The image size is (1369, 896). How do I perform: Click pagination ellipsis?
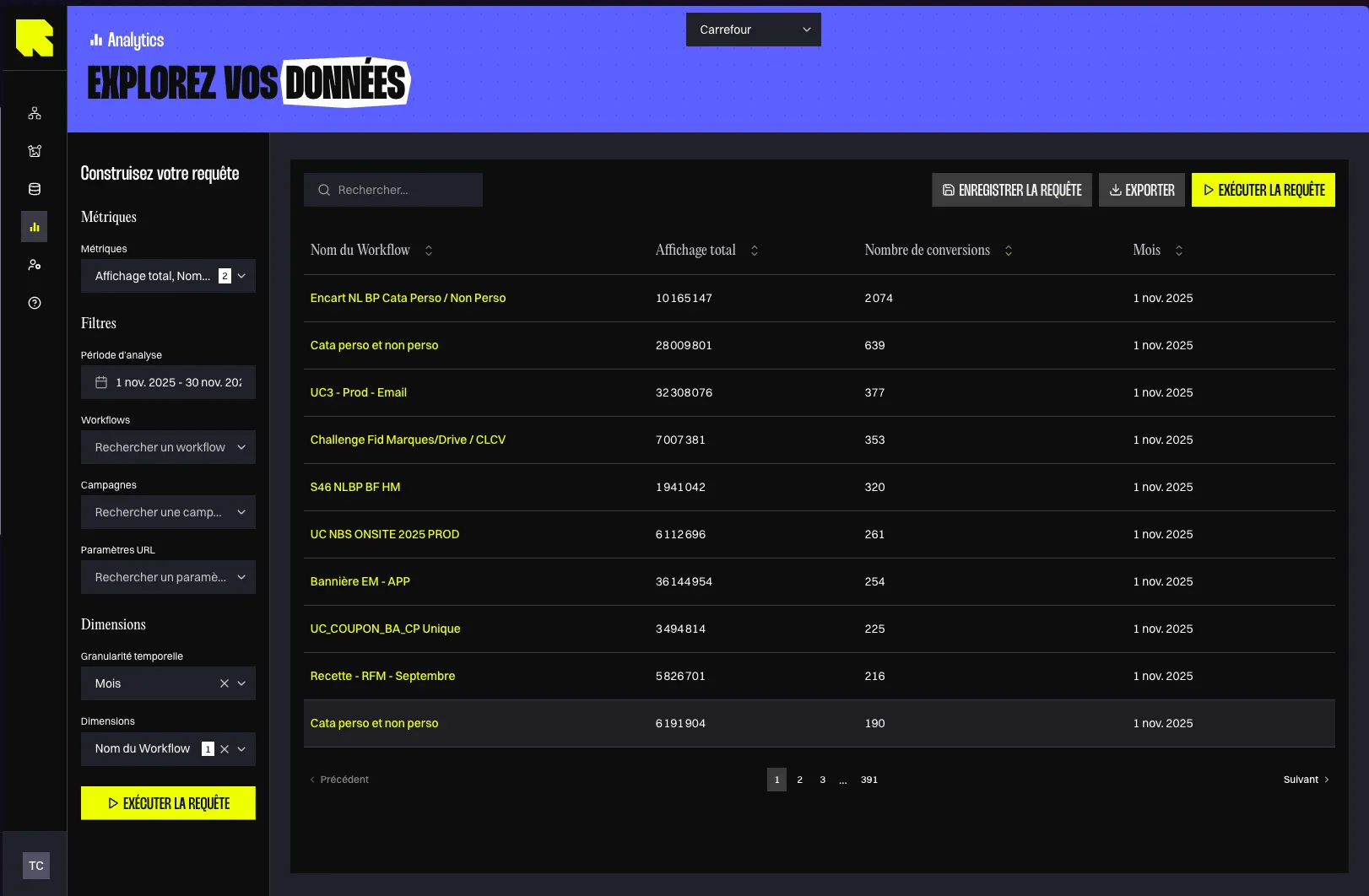843,781
